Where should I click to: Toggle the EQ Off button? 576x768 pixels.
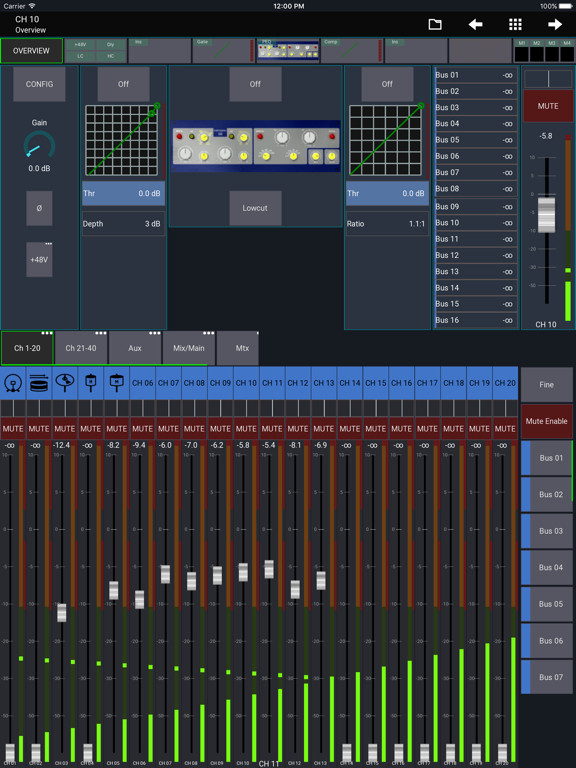[x=255, y=84]
